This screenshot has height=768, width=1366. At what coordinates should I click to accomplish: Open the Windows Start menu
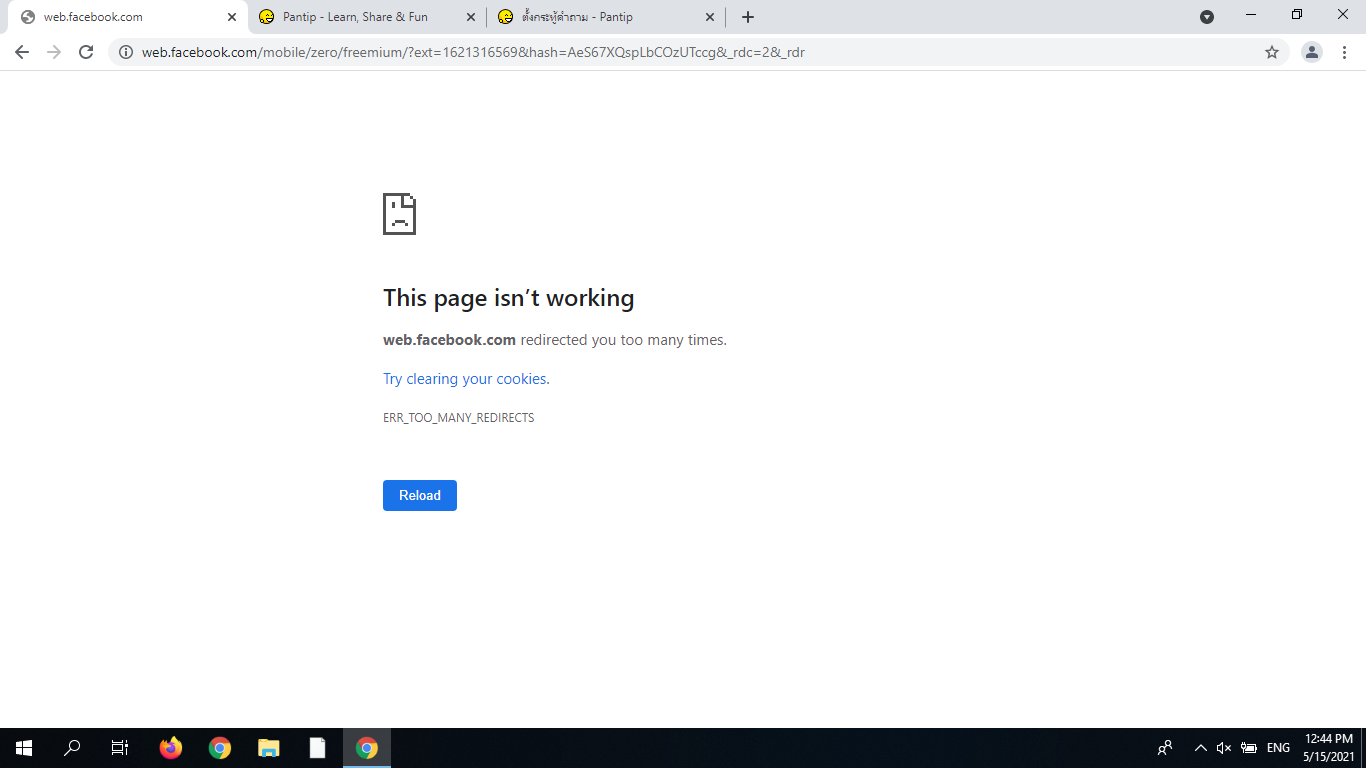tap(24, 748)
